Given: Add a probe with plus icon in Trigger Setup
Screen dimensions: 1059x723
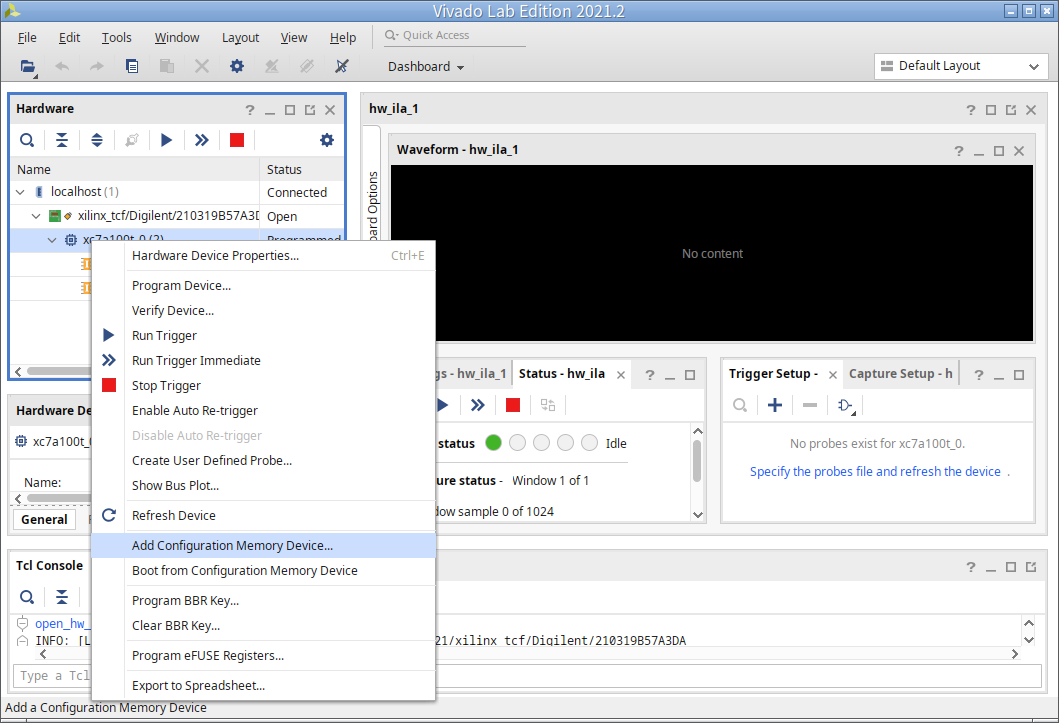Looking at the screenshot, I should (x=775, y=405).
